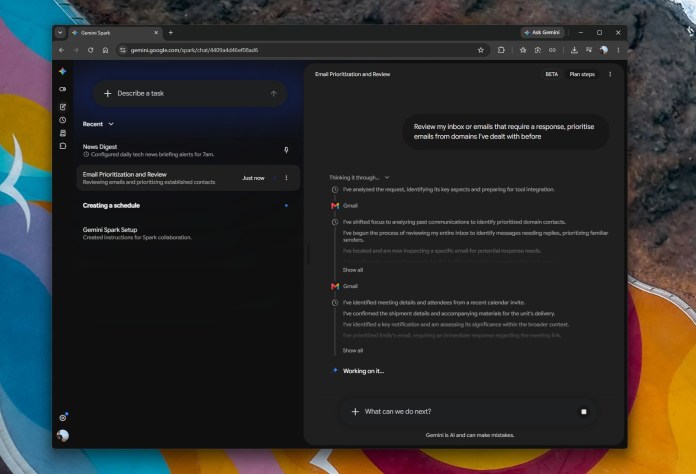Select the Gemini Spark browser tab

point(115,32)
